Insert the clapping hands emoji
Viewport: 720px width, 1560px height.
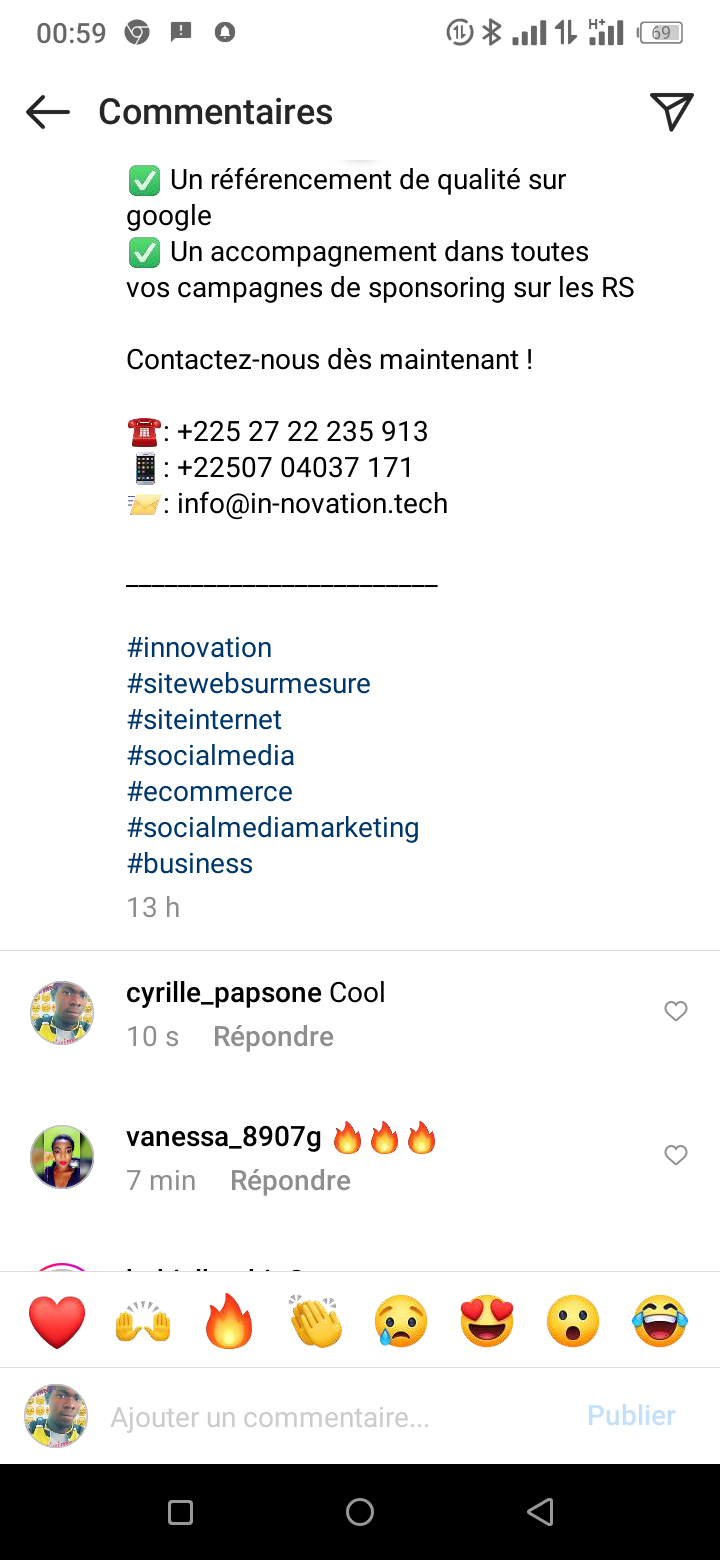[x=315, y=1321]
